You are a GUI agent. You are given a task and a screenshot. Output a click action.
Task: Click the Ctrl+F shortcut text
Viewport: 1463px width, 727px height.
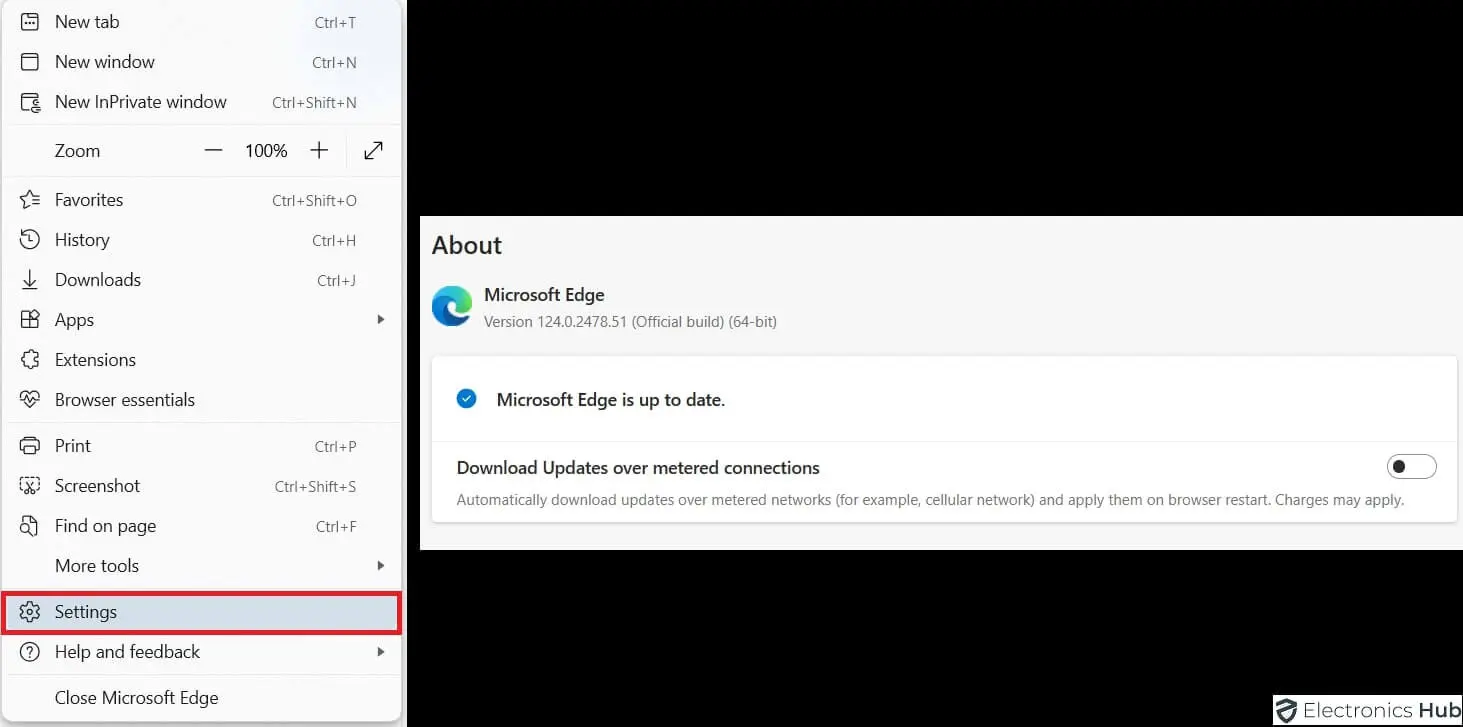(x=336, y=526)
